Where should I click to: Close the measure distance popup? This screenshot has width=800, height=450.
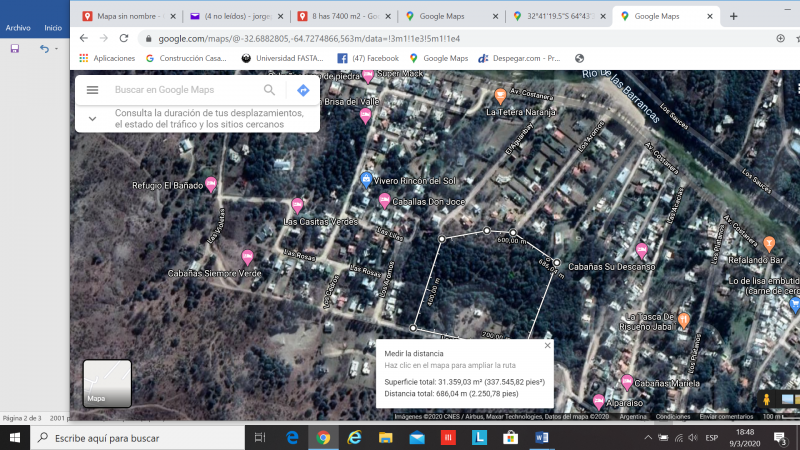[x=547, y=345]
